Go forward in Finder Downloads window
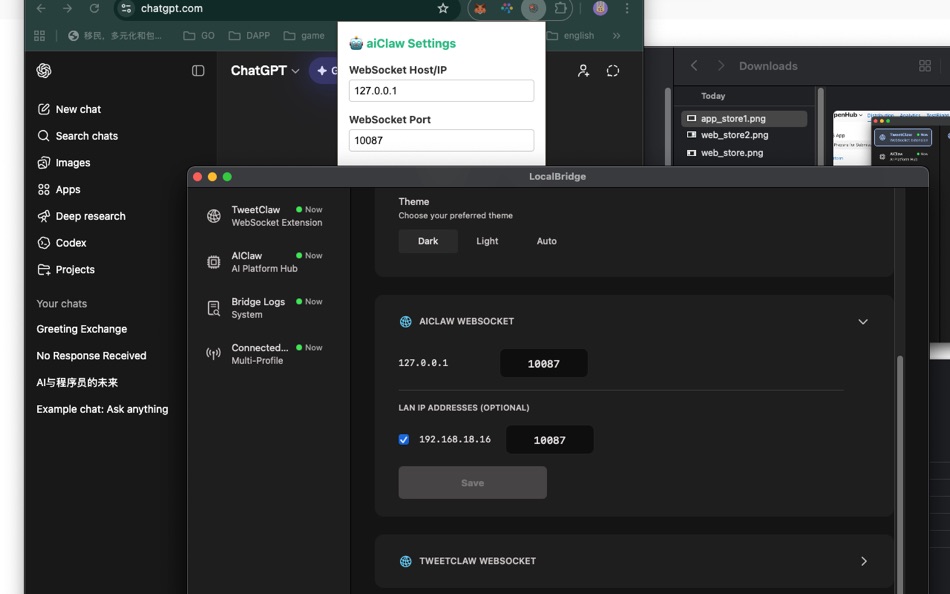This screenshot has width=950, height=594. (720, 65)
